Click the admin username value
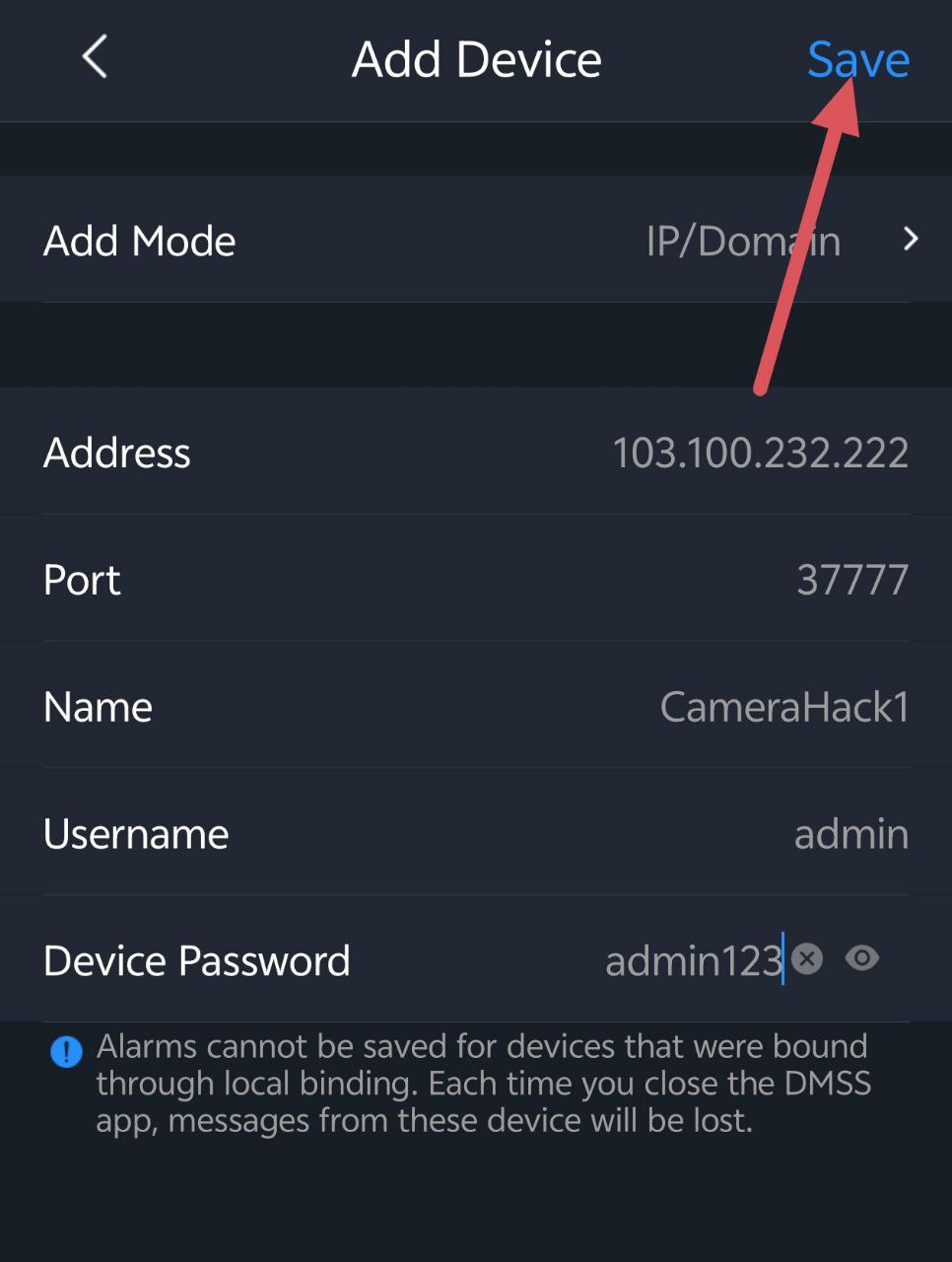The image size is (952, 1262). click(850, 834)
